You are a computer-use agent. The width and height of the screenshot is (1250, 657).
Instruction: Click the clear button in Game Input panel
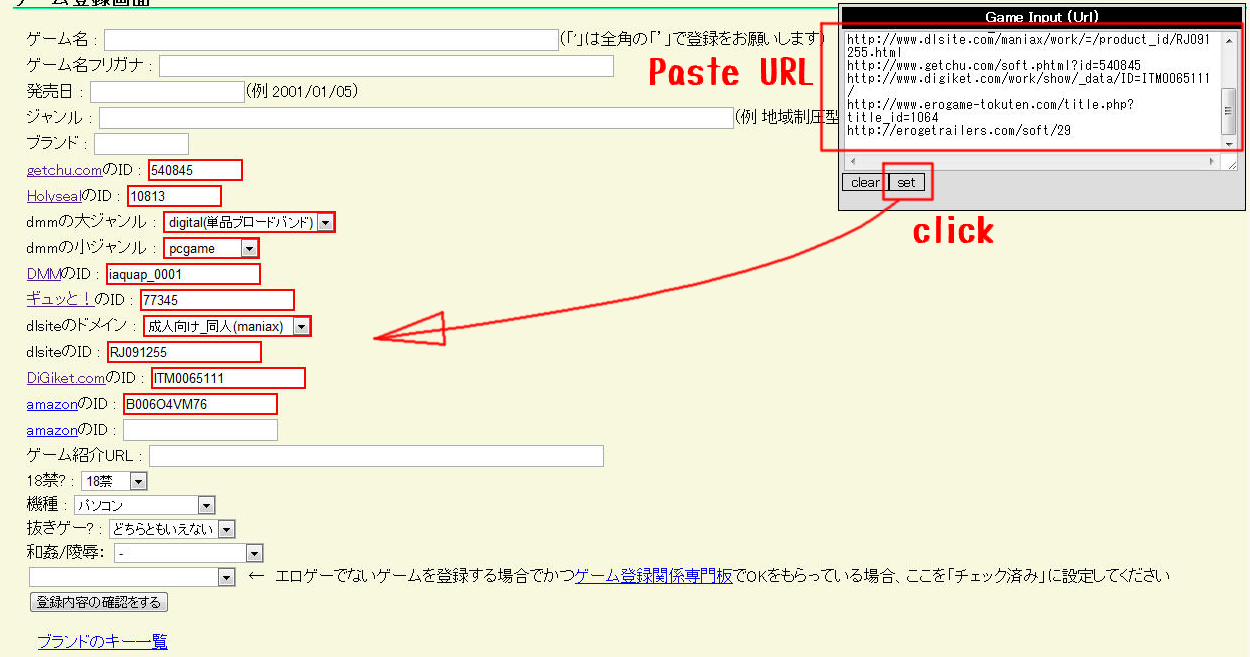[x=865, y=182]
